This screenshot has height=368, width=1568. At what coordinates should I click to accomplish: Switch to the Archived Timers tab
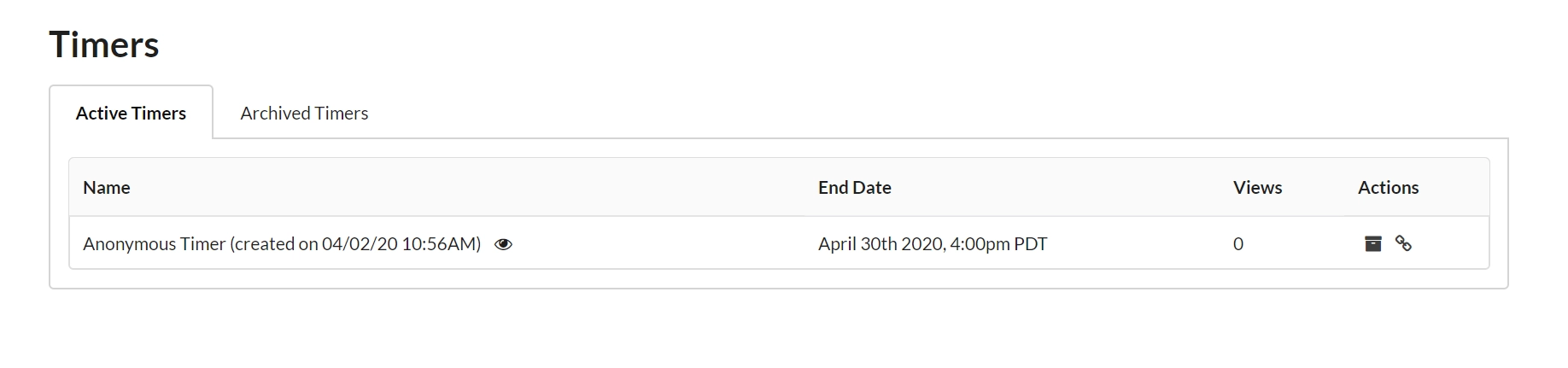point(304,114)
